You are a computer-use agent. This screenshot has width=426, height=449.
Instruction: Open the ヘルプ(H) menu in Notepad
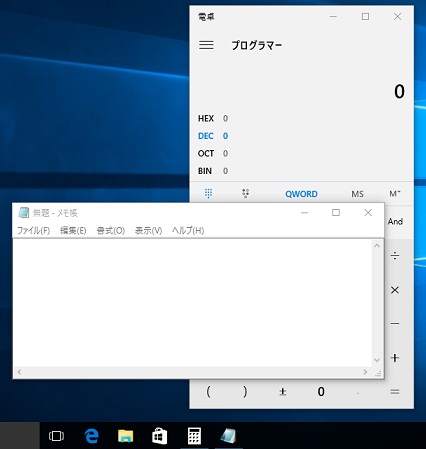pos(188,230)
